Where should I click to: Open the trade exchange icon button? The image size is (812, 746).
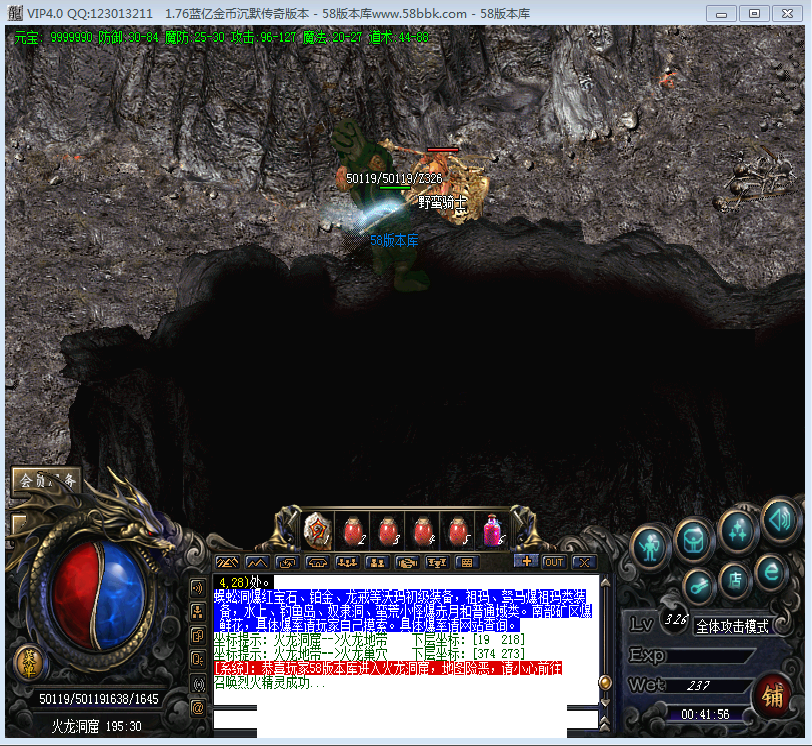(287, 563)
